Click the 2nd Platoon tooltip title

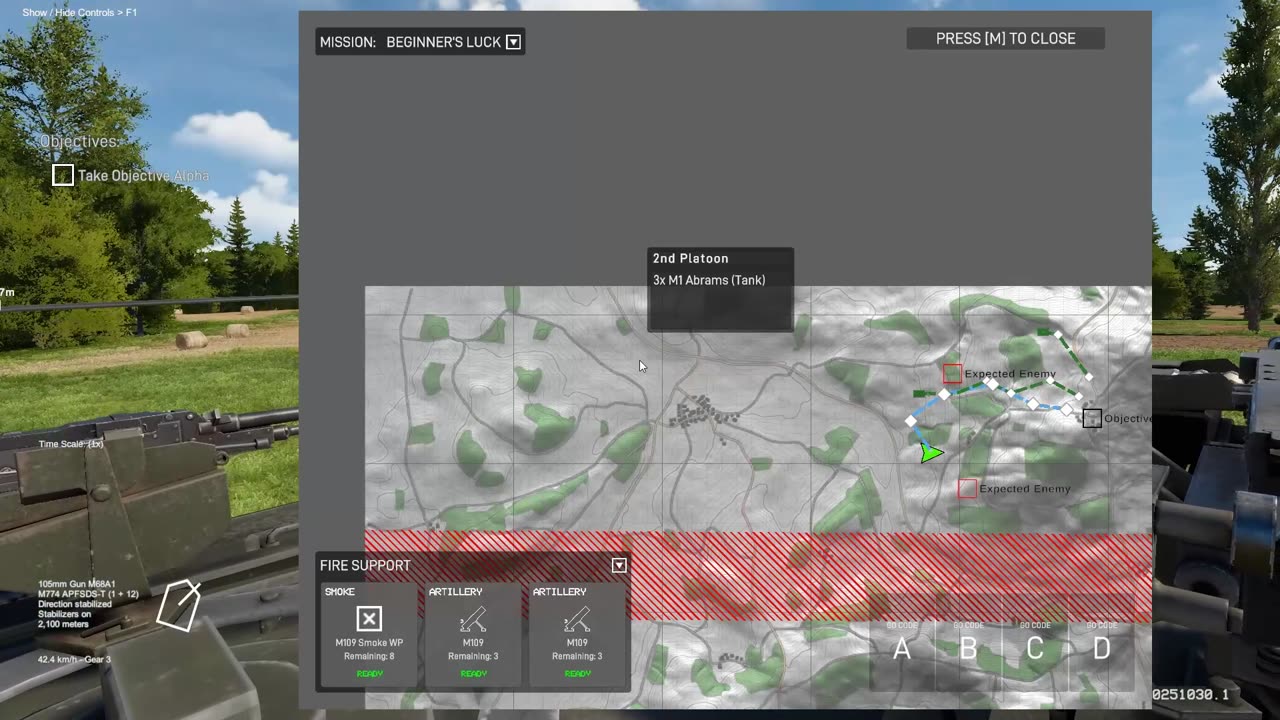click(691, 259)
